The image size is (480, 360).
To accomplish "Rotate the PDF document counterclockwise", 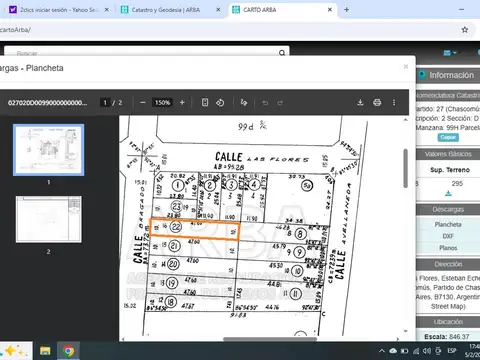I will tap(220, 103).
